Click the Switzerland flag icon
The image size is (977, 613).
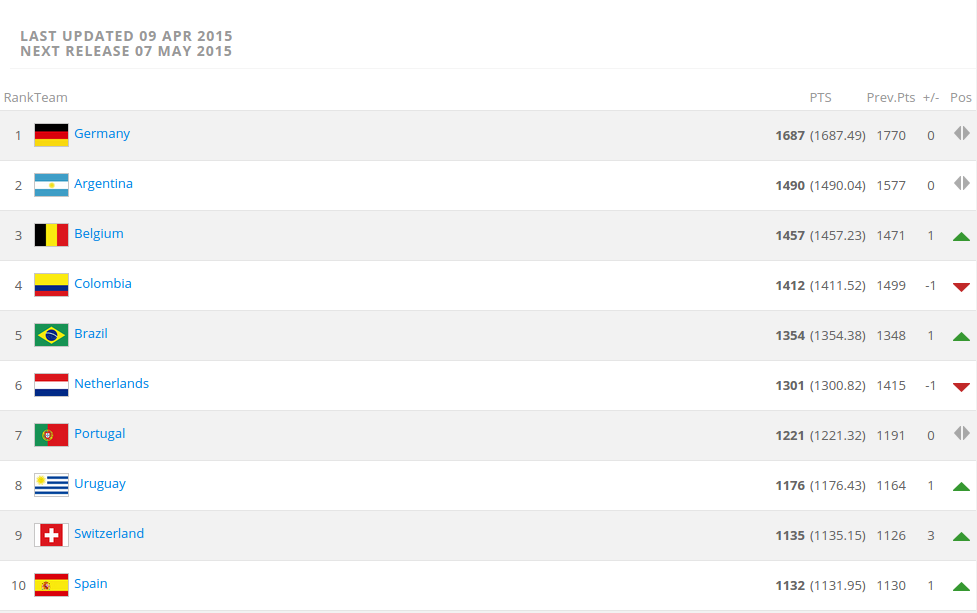click(51, 535)
